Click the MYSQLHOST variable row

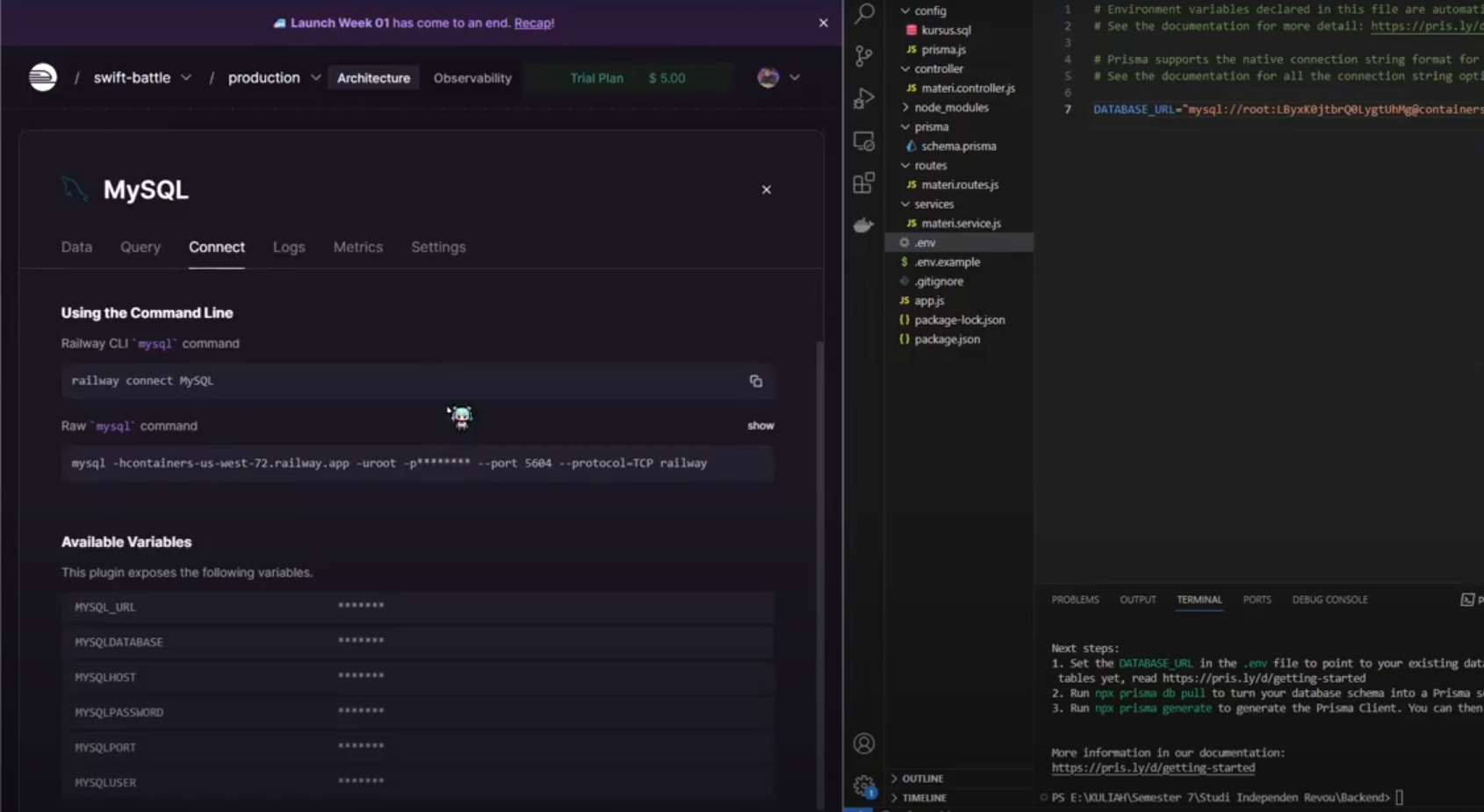417,677
